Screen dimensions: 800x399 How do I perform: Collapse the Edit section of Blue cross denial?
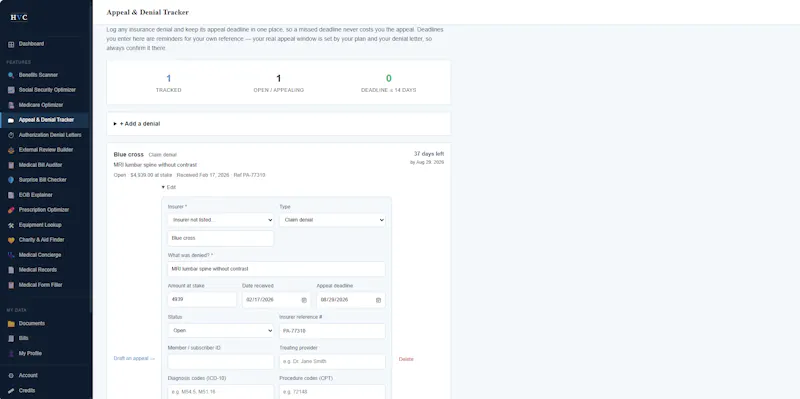[168, 187]
